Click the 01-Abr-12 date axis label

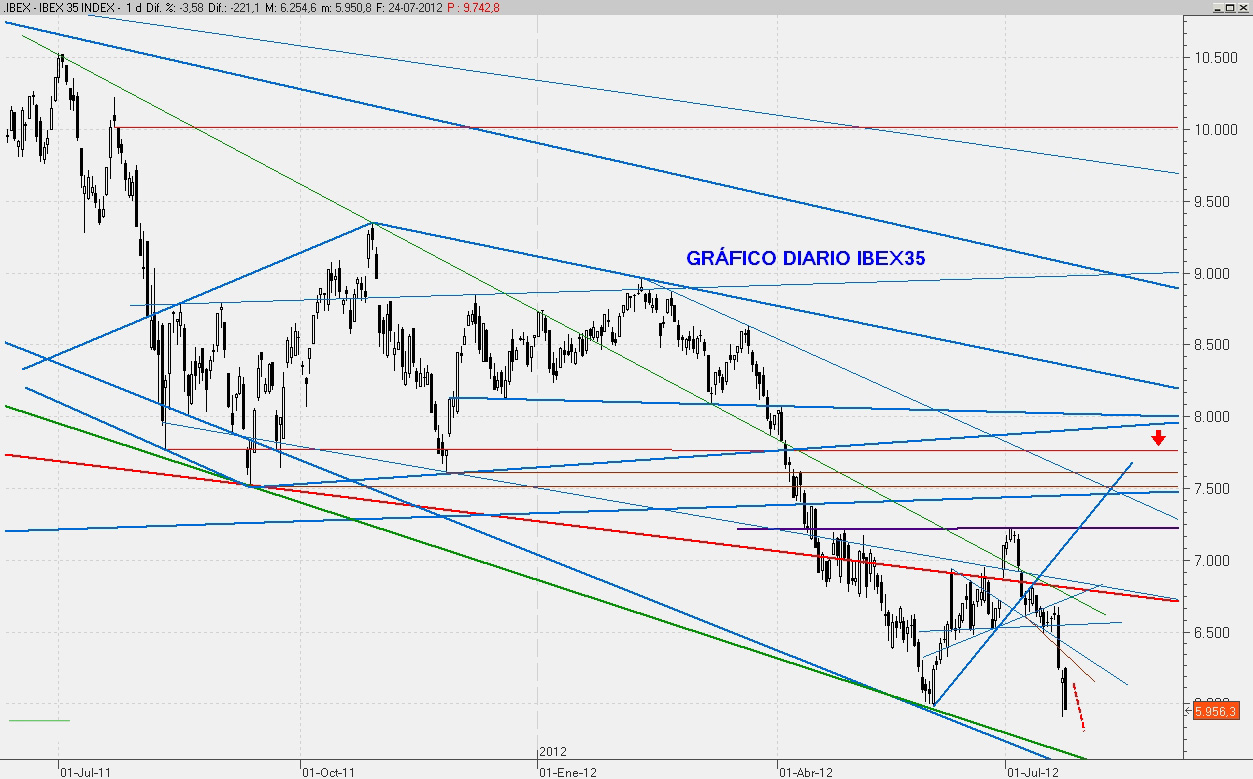[806, 772]
